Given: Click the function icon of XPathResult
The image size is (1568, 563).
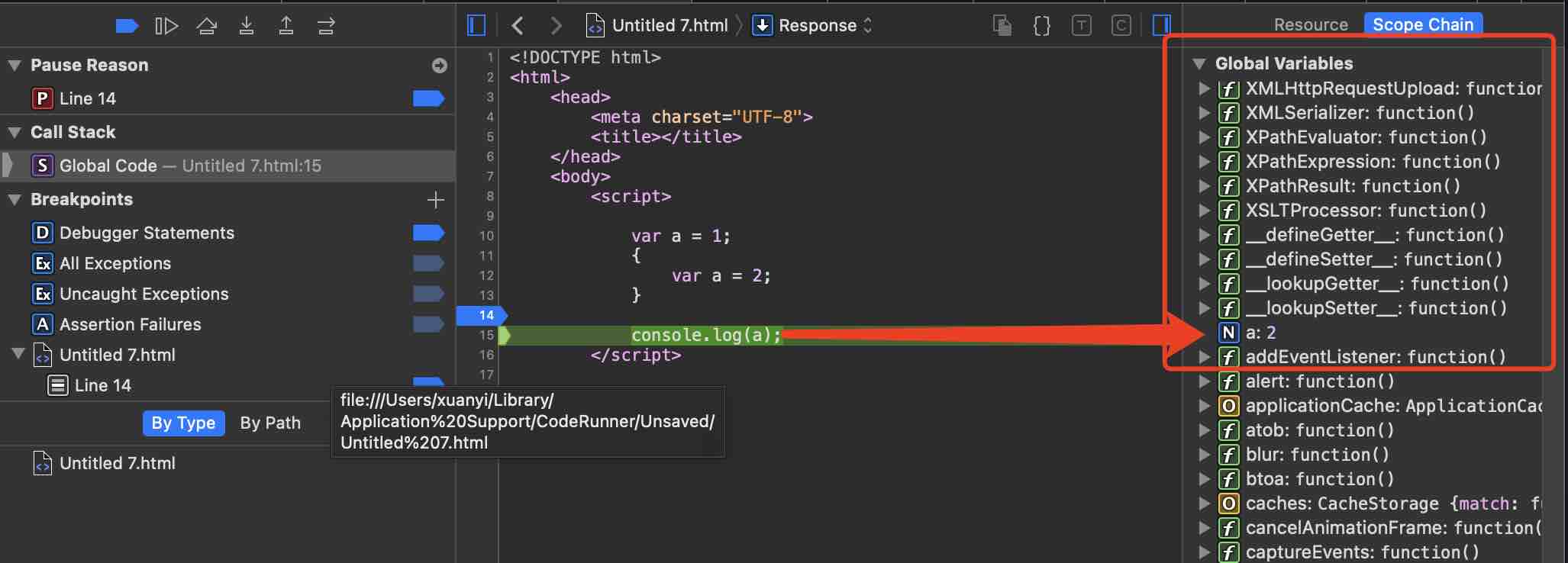Looking at the screenshot, I should point(1228,186).
